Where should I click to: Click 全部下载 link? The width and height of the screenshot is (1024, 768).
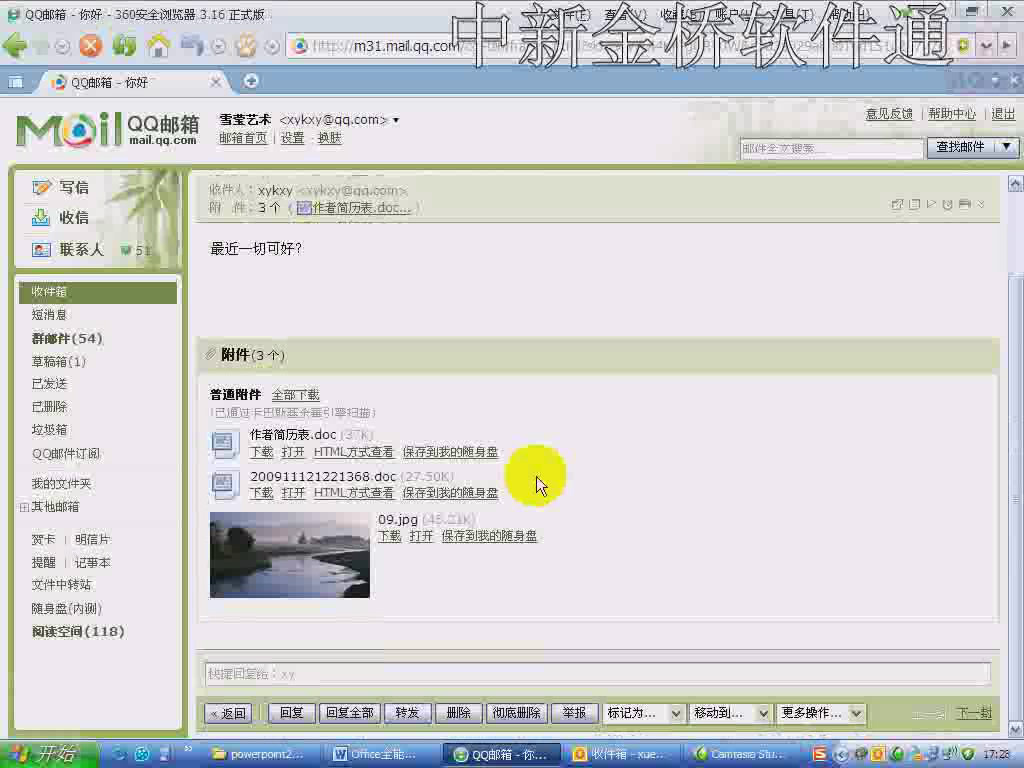[x=295, y=395]
